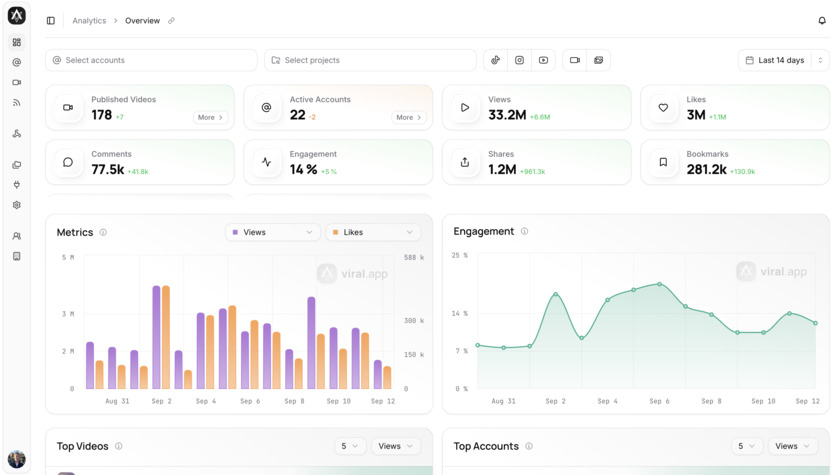840x475 pixels.
Task: Click the Metrics info icon
Action: click(x=103, y=232)
